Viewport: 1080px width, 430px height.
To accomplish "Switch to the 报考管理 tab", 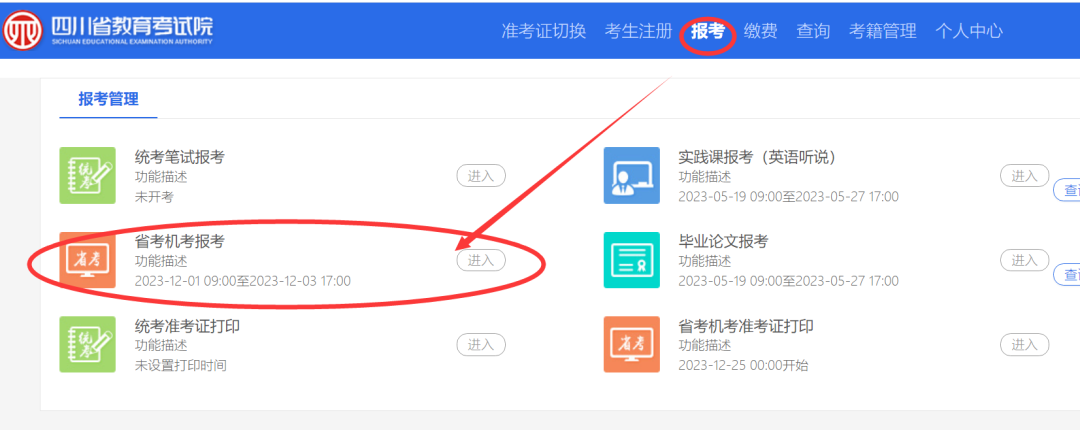I will [108, 99].
